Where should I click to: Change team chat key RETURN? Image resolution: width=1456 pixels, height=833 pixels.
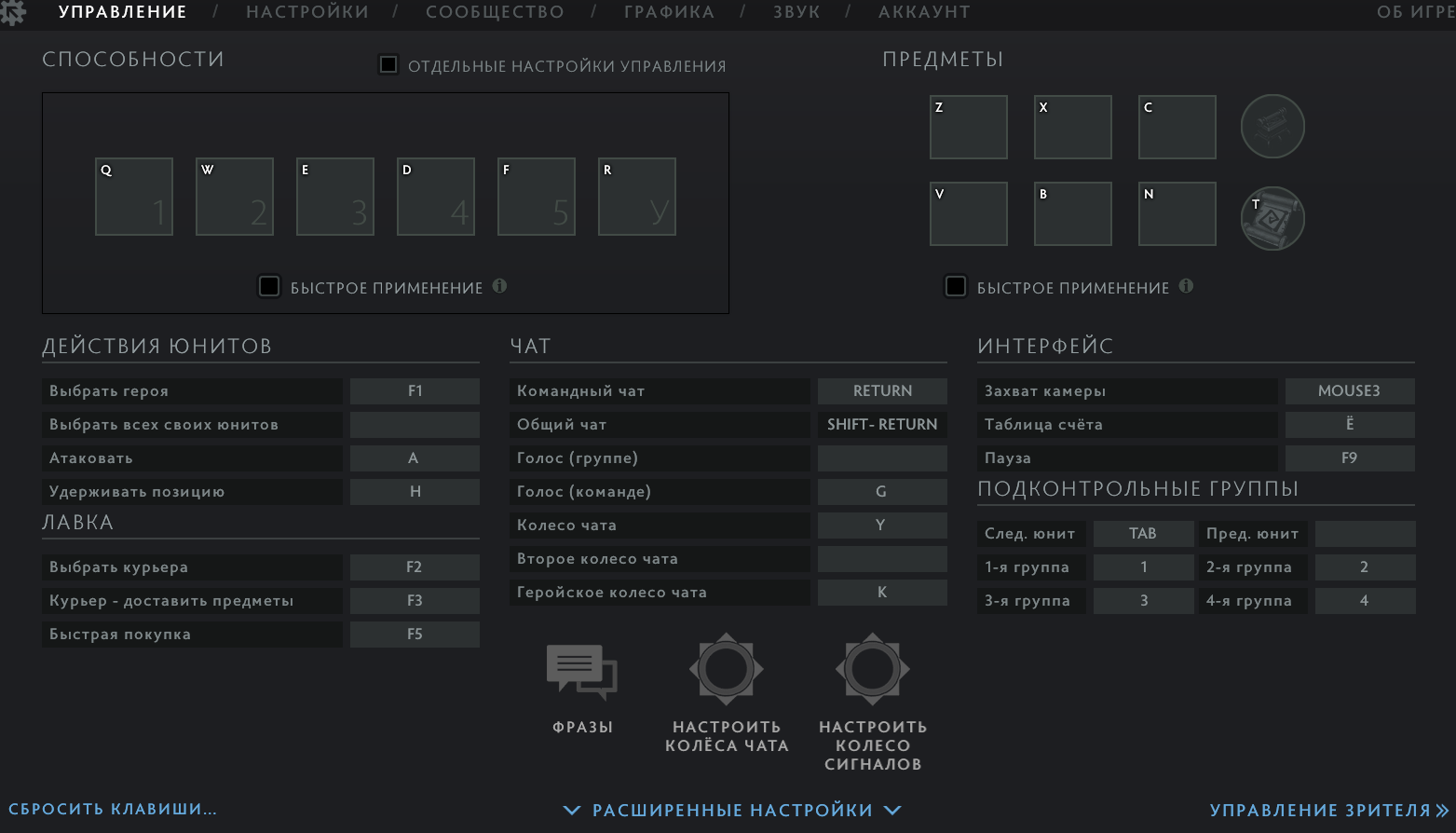coord(882,391)
